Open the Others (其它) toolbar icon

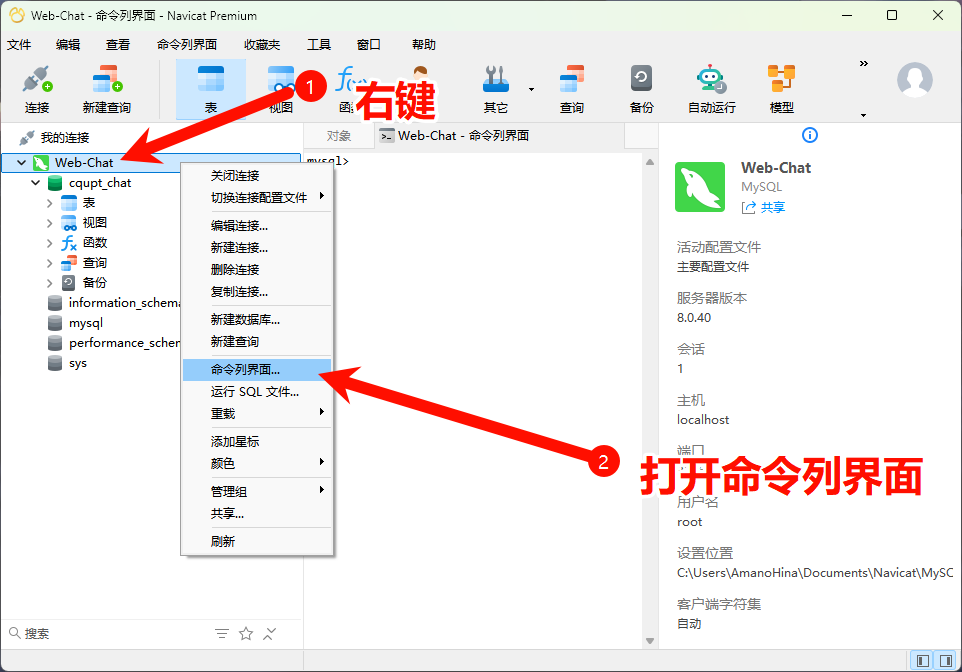[x=496, y=89]
